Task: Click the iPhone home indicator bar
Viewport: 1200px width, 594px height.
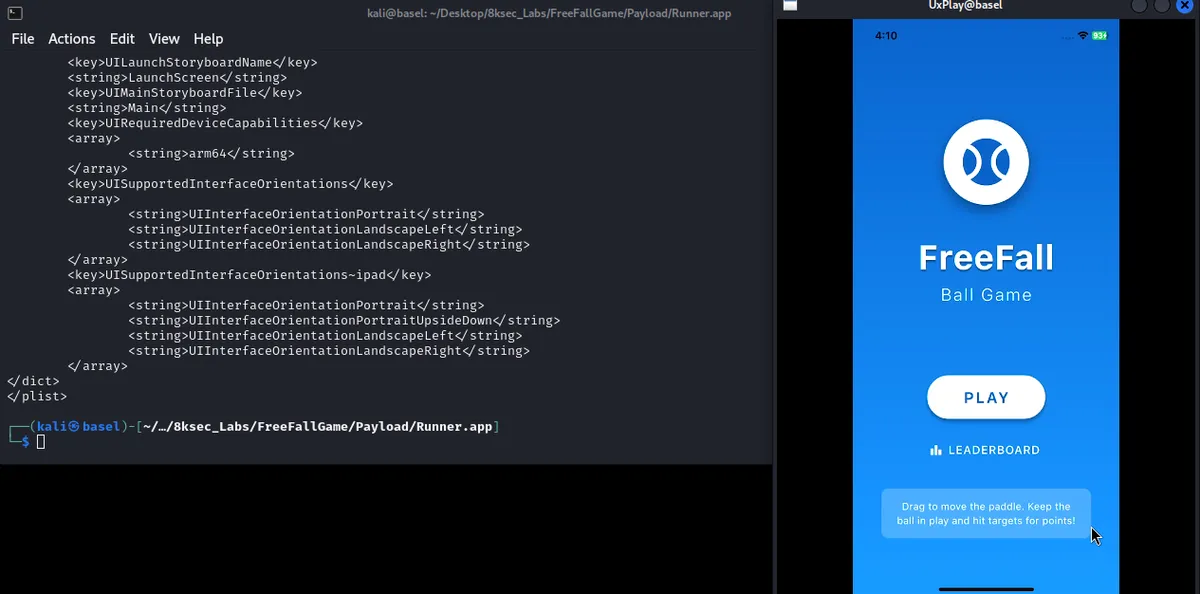Action: click(986, 589)
